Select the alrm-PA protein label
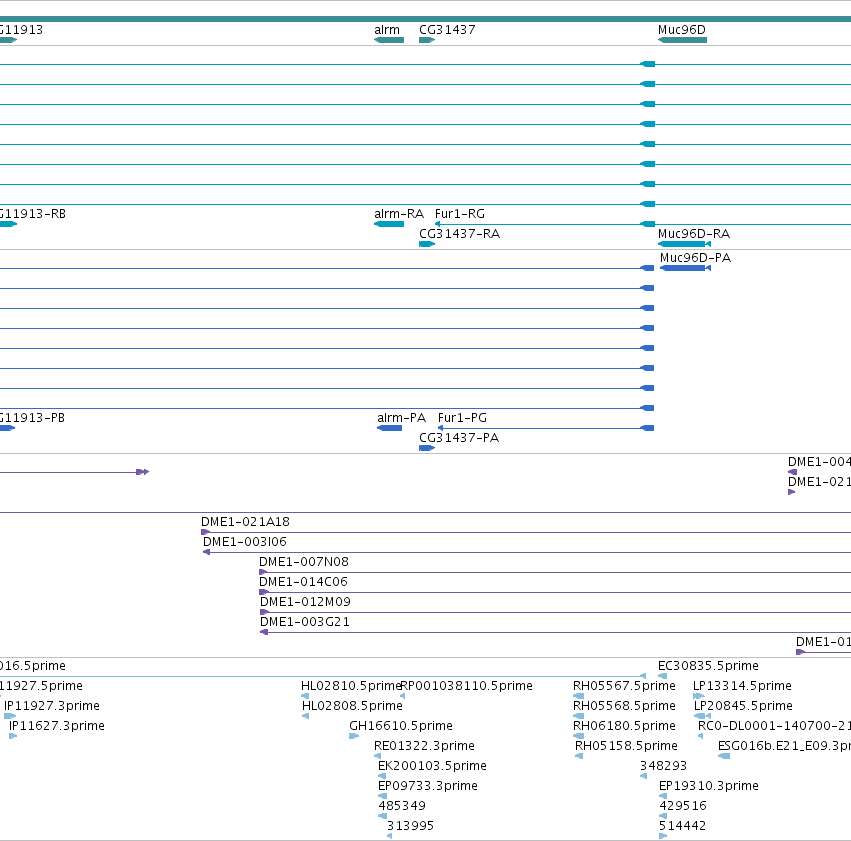This screenshot has height=841, width=851. (x=402, y=418)
